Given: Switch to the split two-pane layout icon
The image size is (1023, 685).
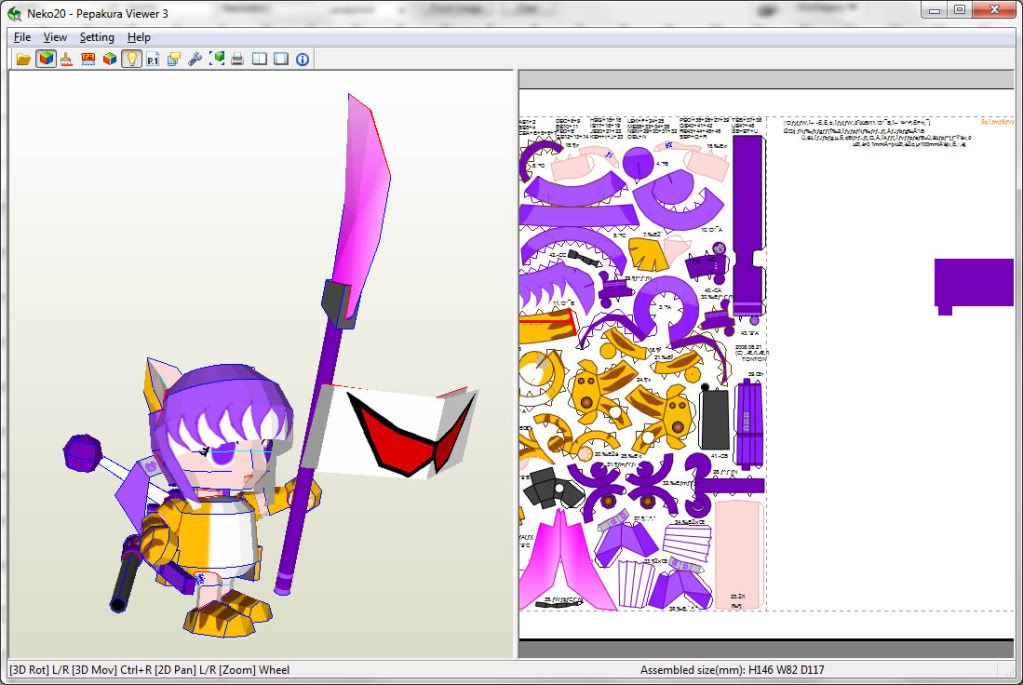Looking at the screenshot, I should 260,59.
